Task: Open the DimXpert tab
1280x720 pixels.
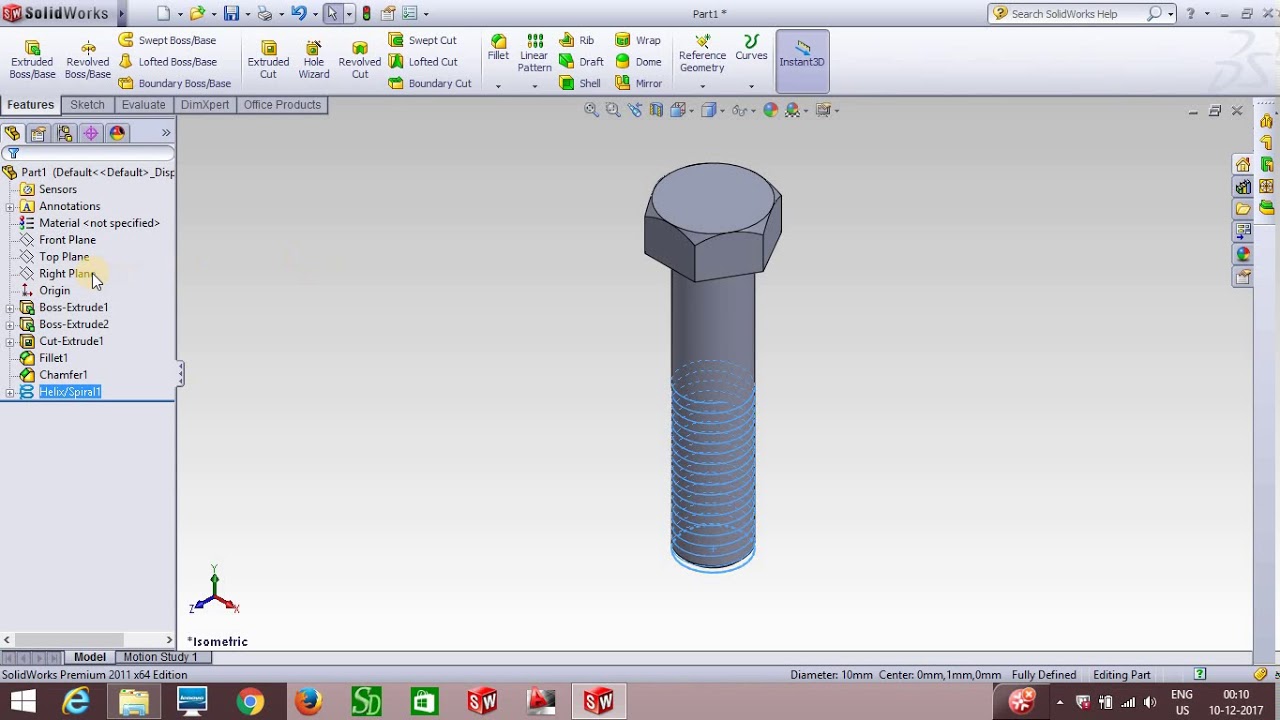Action: [x=205, y=105]
